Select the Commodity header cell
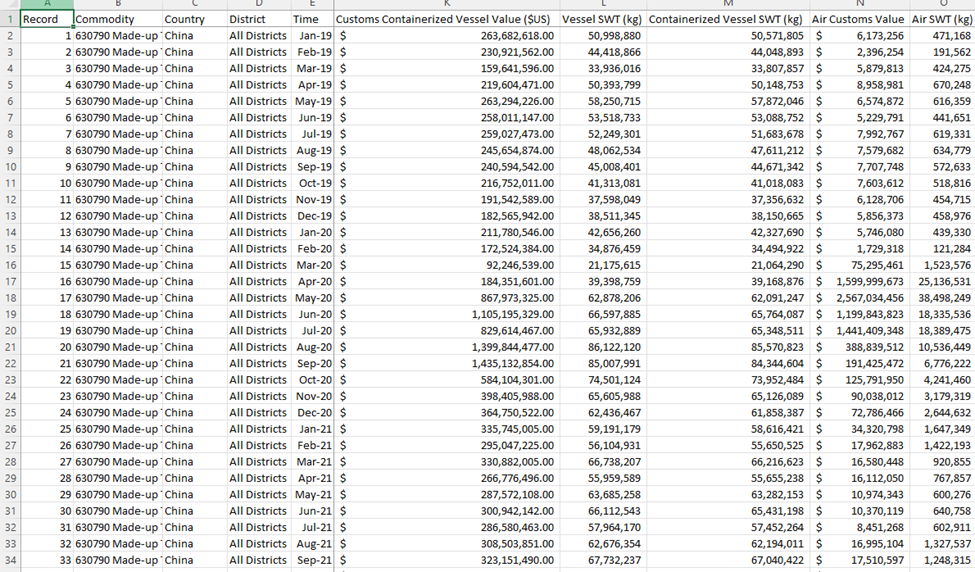Screen dimensions: 975x572 pyautogui.click(x=118, y=19)
